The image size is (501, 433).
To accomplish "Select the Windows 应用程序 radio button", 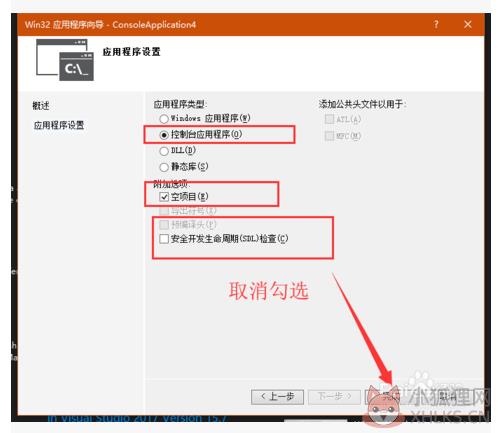I will [164, 119].
